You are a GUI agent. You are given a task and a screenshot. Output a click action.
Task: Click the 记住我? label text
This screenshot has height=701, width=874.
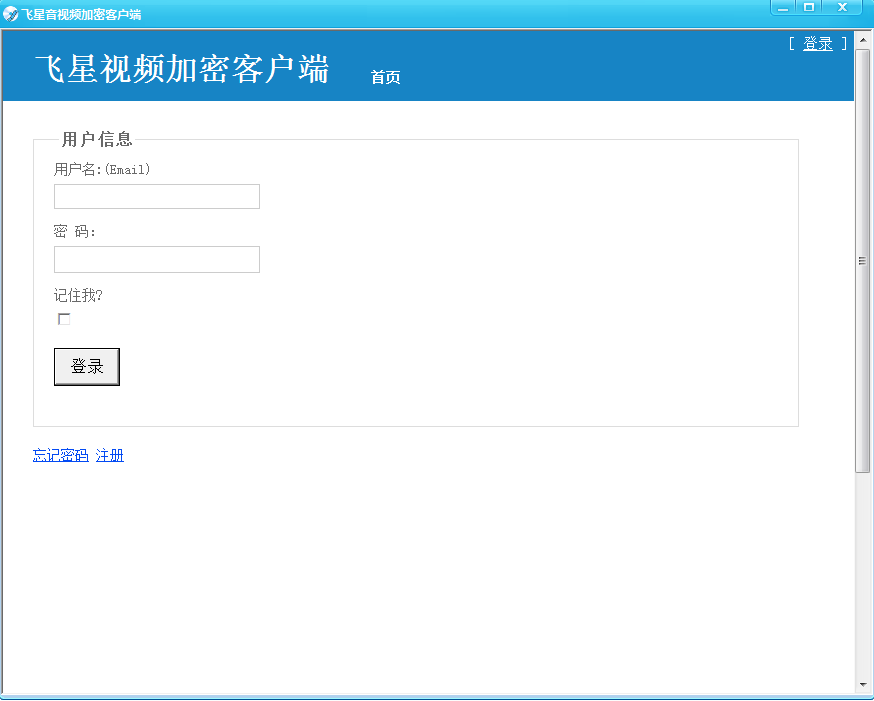78,295
